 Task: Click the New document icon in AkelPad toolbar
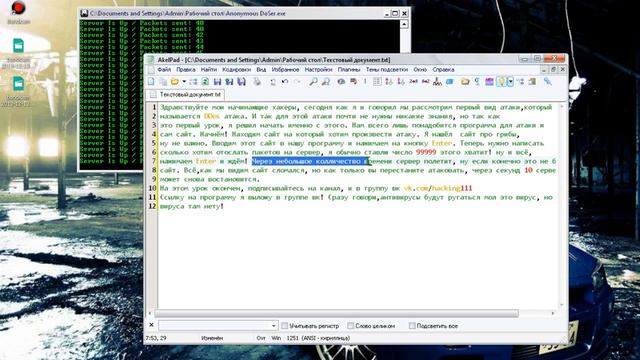click(151, 82)
